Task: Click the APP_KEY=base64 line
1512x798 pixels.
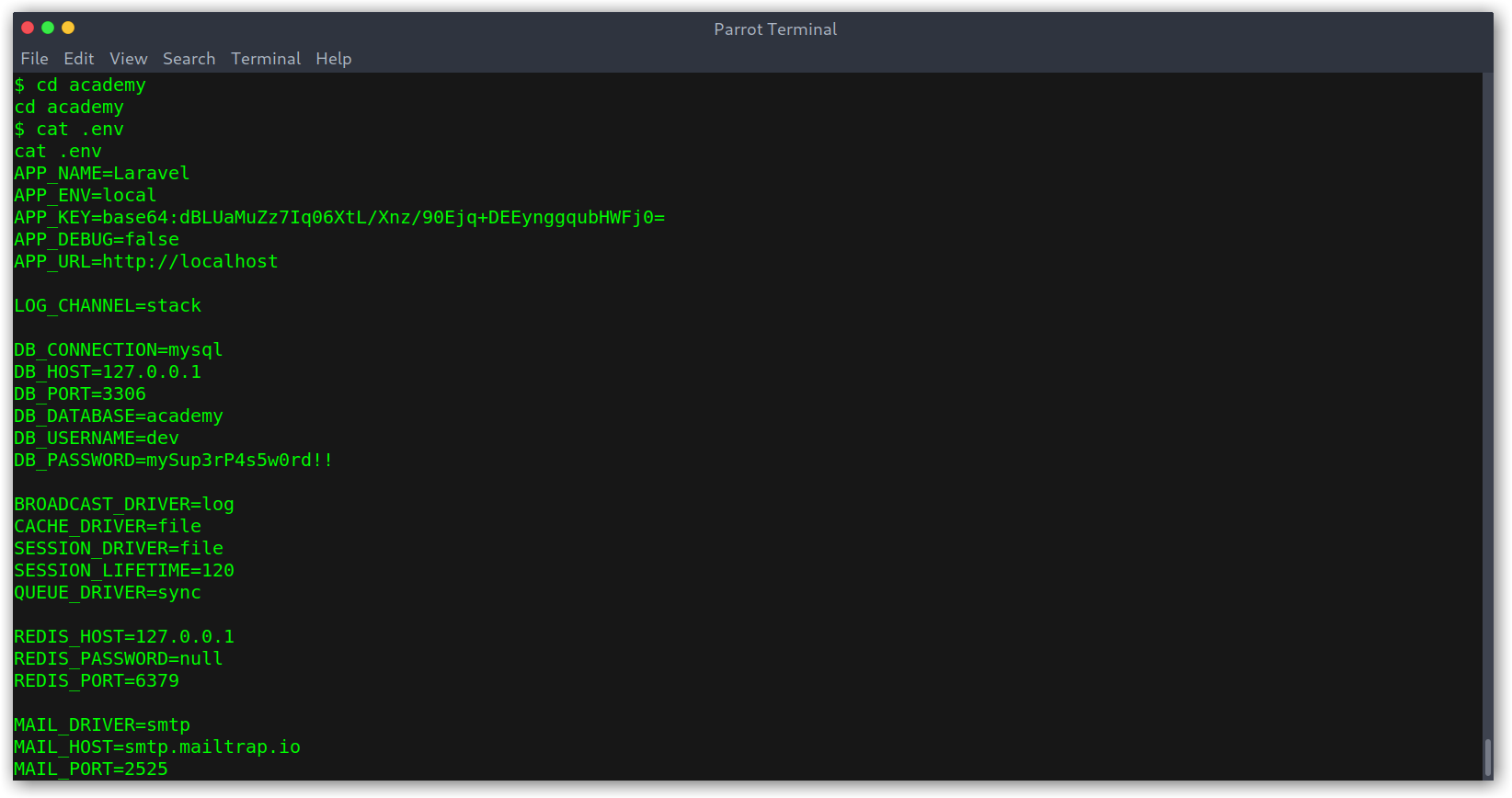Action: click(x=339, y=218)
